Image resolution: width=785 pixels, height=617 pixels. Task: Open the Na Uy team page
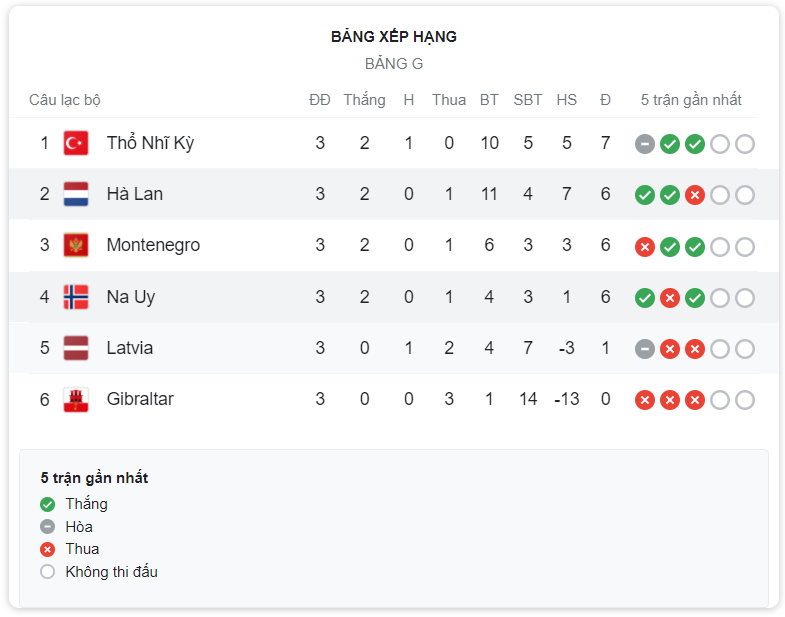pos(131,297)
